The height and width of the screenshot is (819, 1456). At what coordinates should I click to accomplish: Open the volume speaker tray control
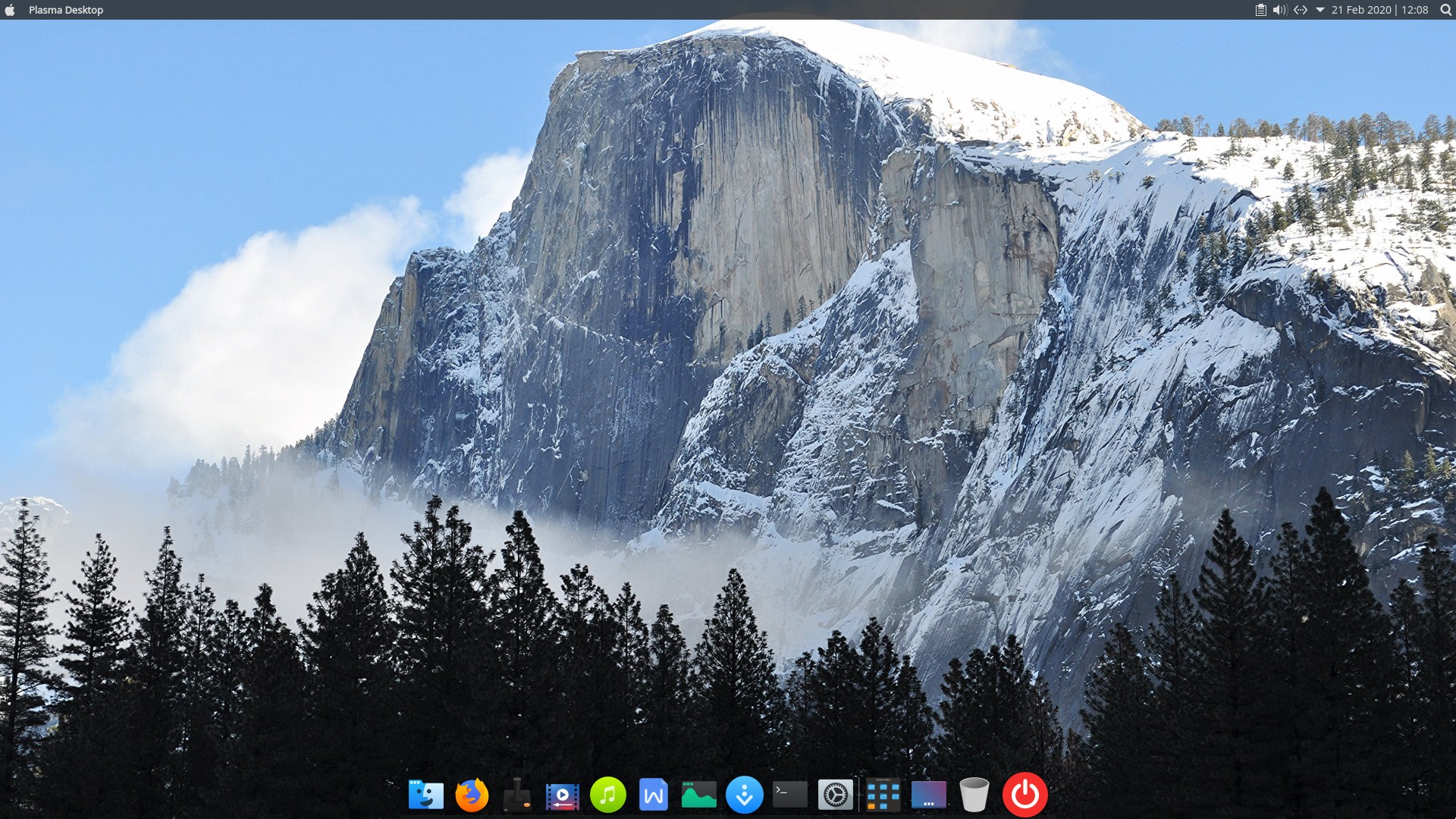1280,10
